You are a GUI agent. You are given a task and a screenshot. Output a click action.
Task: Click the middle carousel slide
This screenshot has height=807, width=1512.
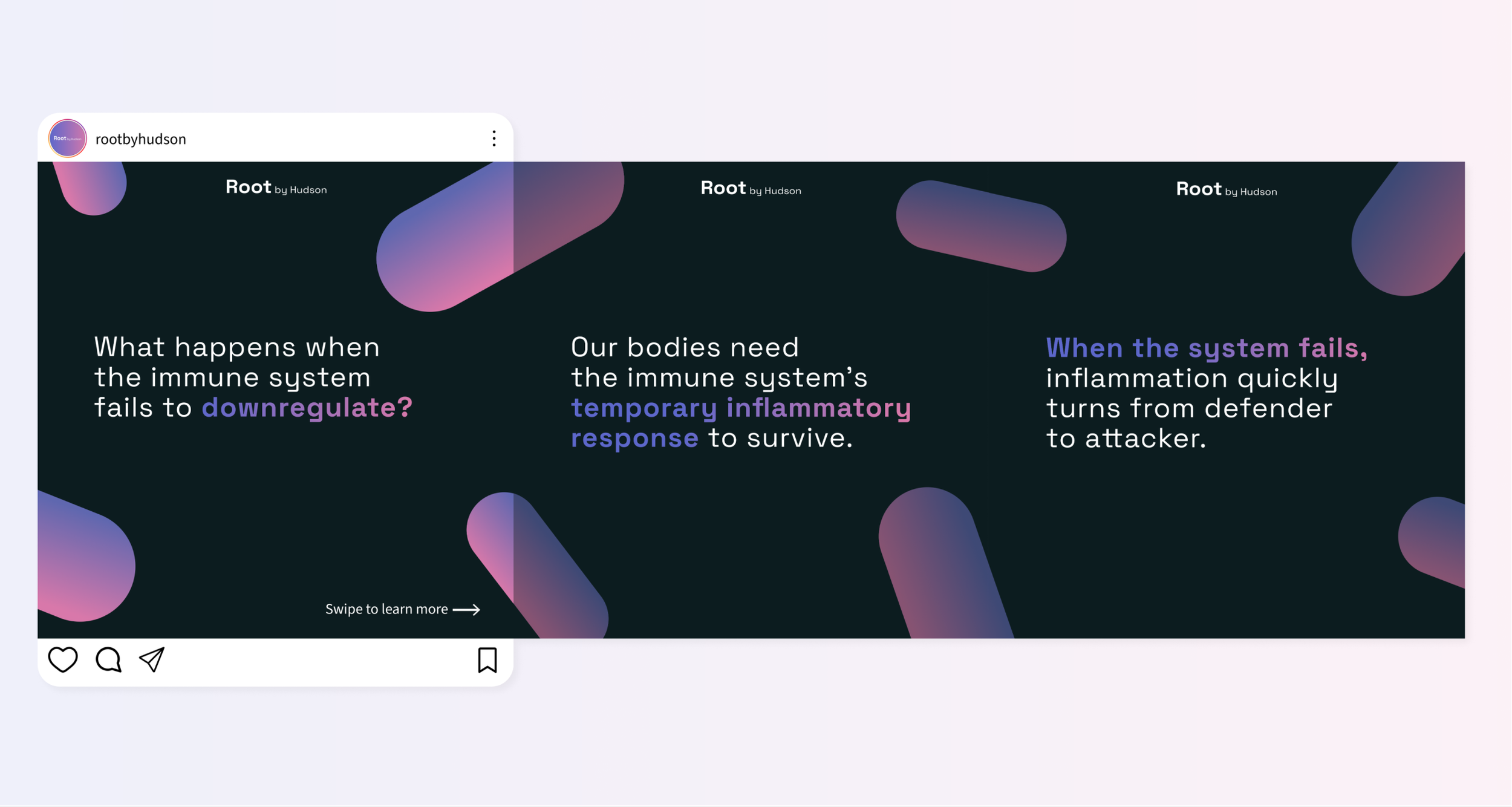click(x=750, y=399)
